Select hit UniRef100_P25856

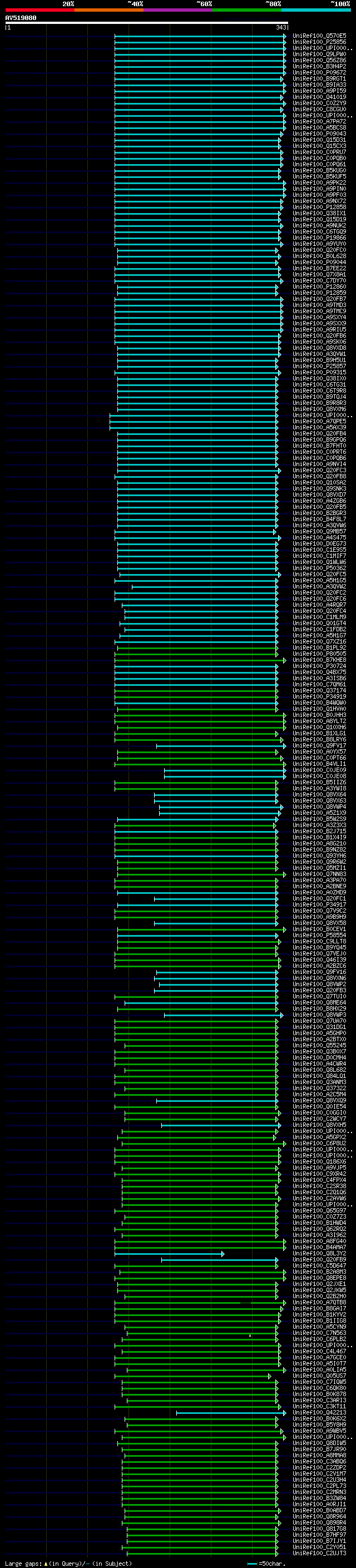coord(319,42)
